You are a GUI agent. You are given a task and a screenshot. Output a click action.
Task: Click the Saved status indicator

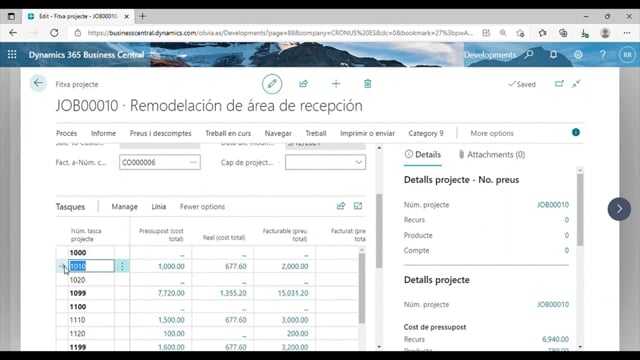[x=522, y=84]
